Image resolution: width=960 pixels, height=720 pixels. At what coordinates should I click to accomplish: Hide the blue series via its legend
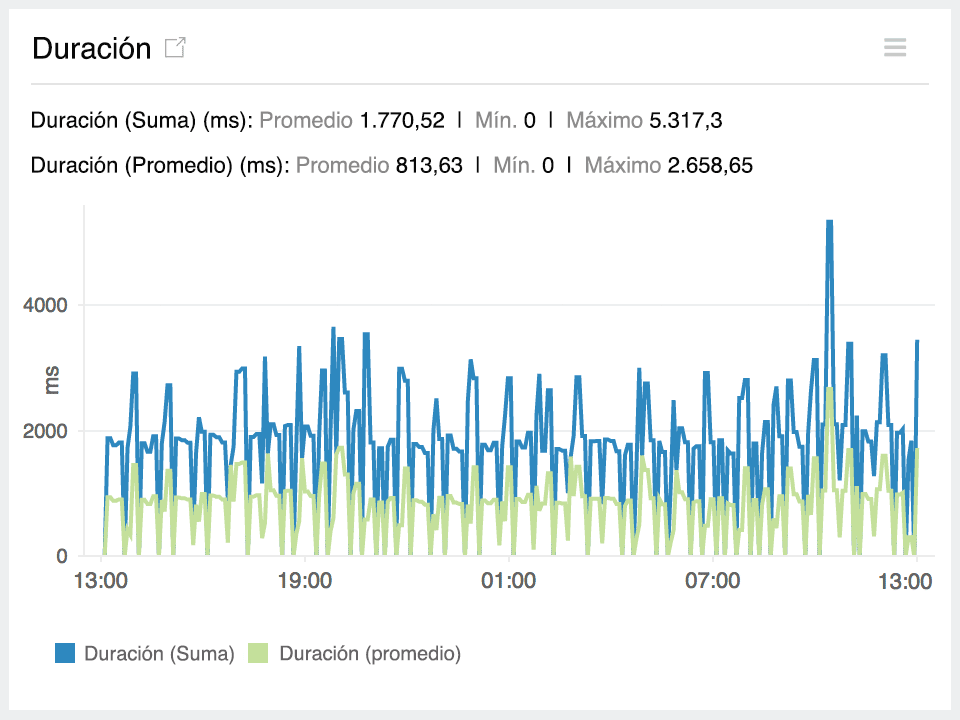pyautogui.click(x=63, y=653)
